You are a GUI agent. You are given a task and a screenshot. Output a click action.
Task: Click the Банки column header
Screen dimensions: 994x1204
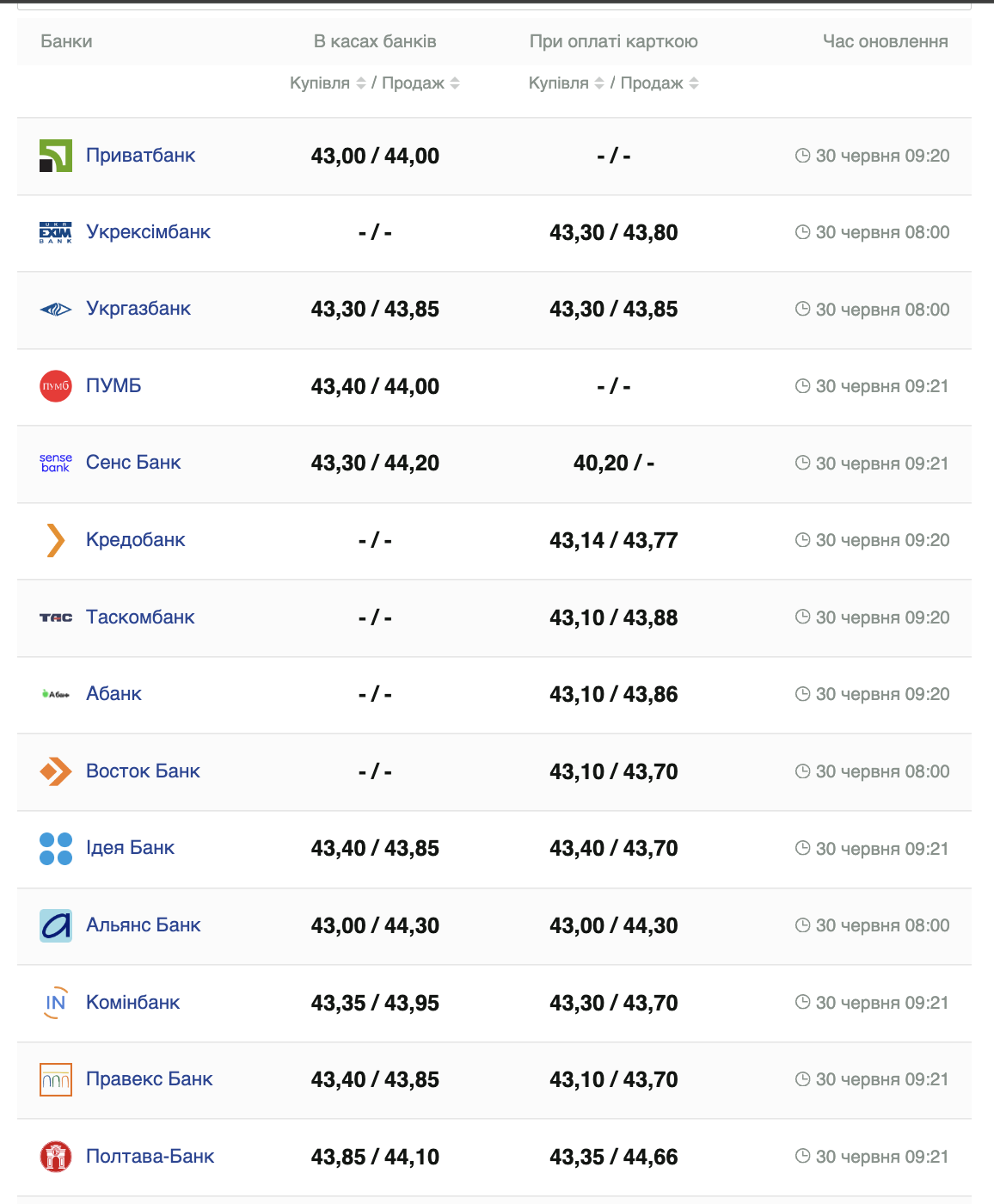tap(66, 41)
